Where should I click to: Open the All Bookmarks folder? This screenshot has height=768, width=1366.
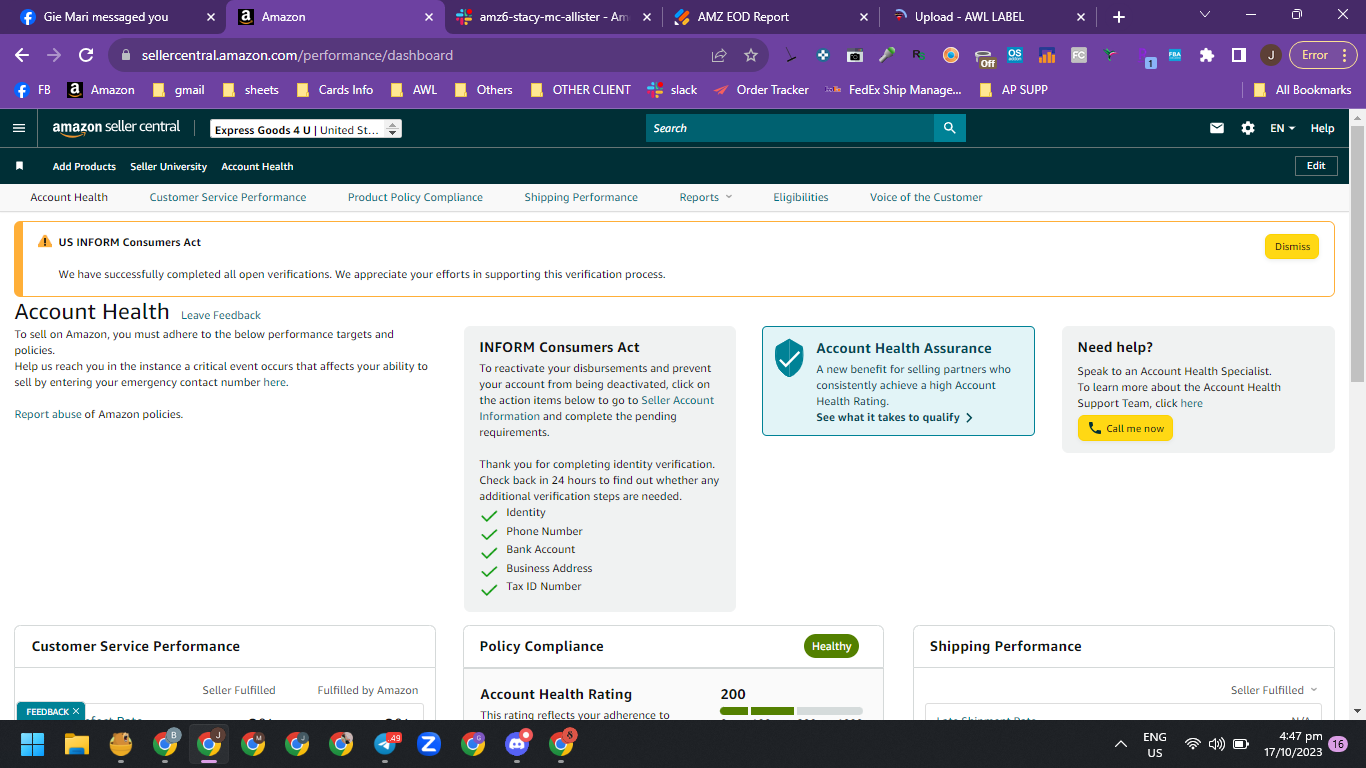[x=1302, y=90]
